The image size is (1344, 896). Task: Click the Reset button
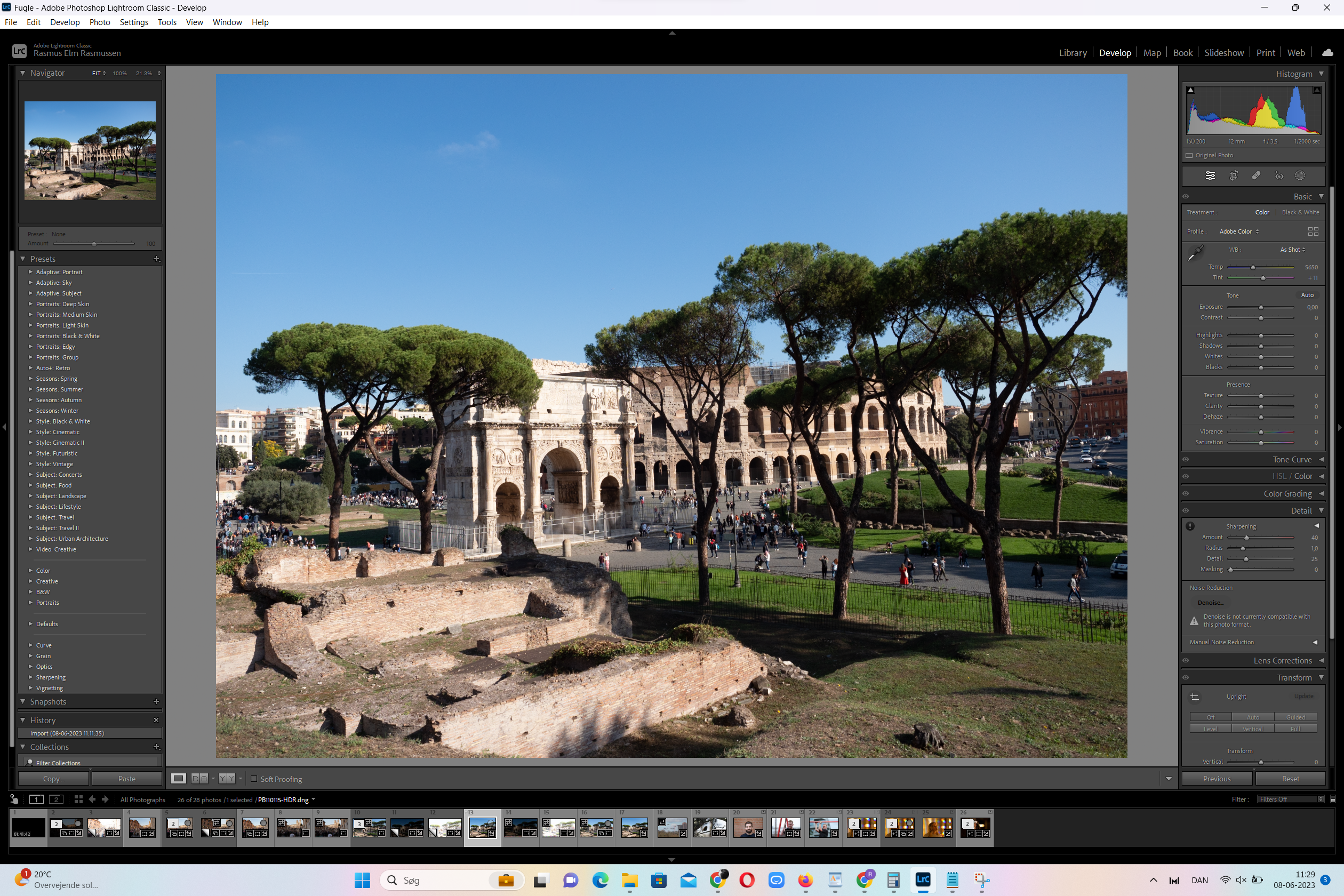pyautogui.click(x=1290, y=778)
